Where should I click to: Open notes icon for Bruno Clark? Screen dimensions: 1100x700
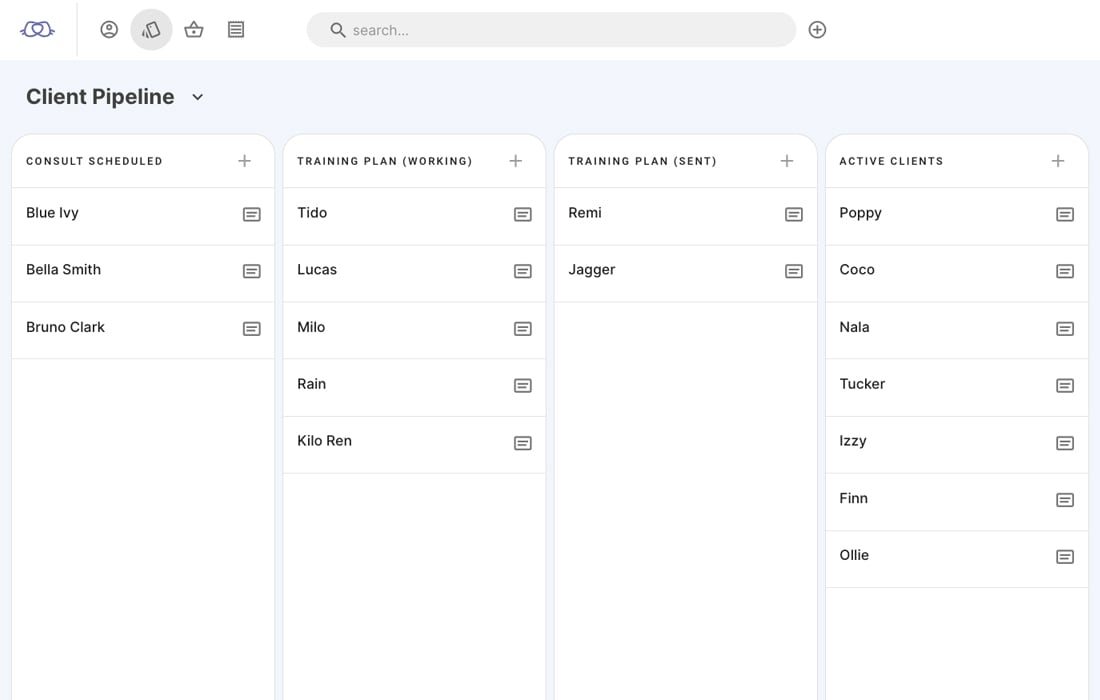pyautogui.click(x=252, y=328)
